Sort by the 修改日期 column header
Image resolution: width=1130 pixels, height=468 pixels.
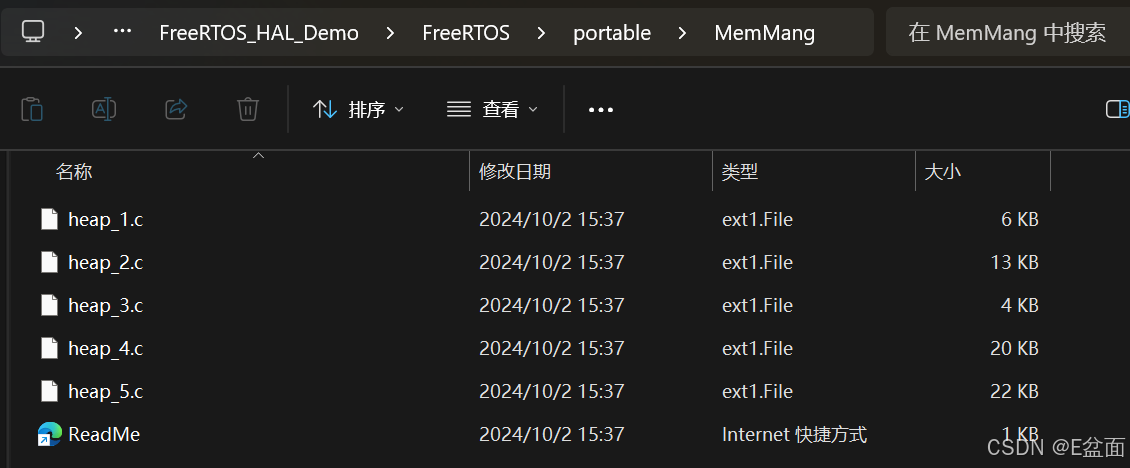pos(515,172)
